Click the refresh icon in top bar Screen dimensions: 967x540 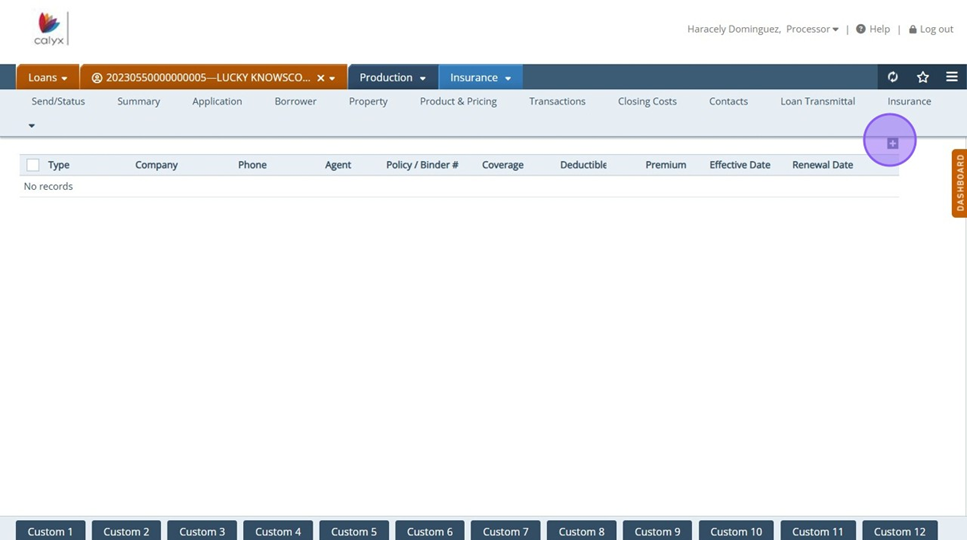click(893, 77)
